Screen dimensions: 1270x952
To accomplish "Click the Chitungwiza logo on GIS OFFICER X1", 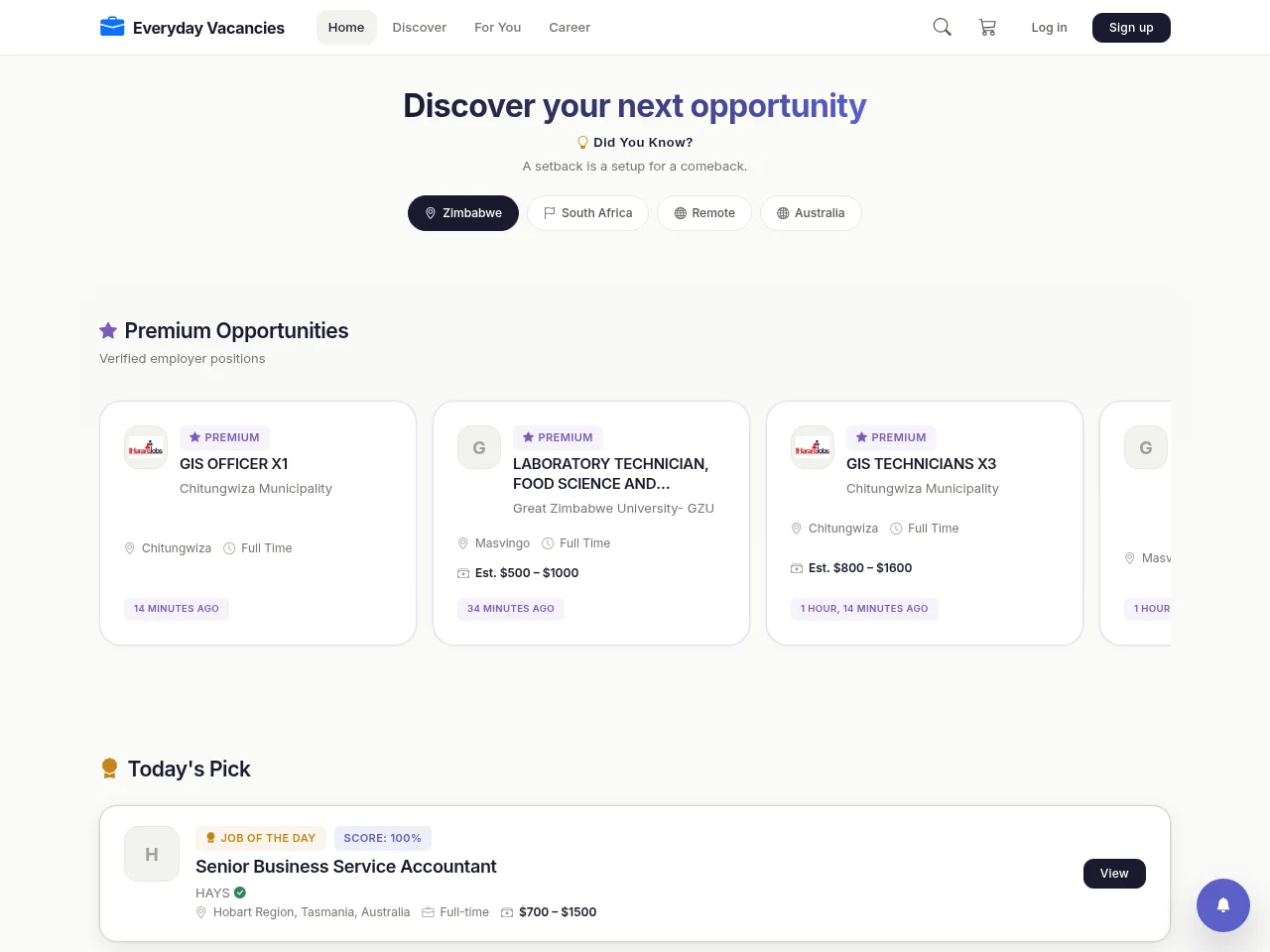I will [x=146, y=447].
